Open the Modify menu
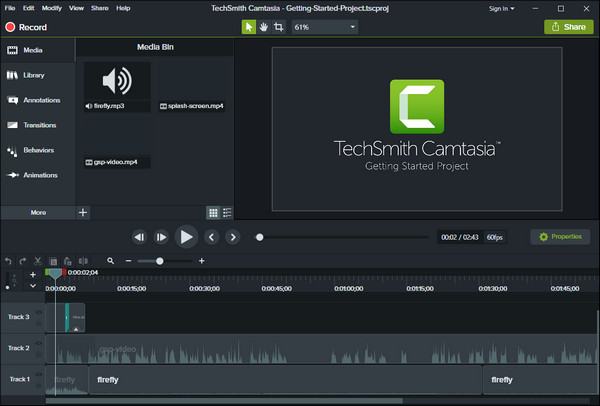This screenshot has width=600, height=406. (x=52, y=8)
